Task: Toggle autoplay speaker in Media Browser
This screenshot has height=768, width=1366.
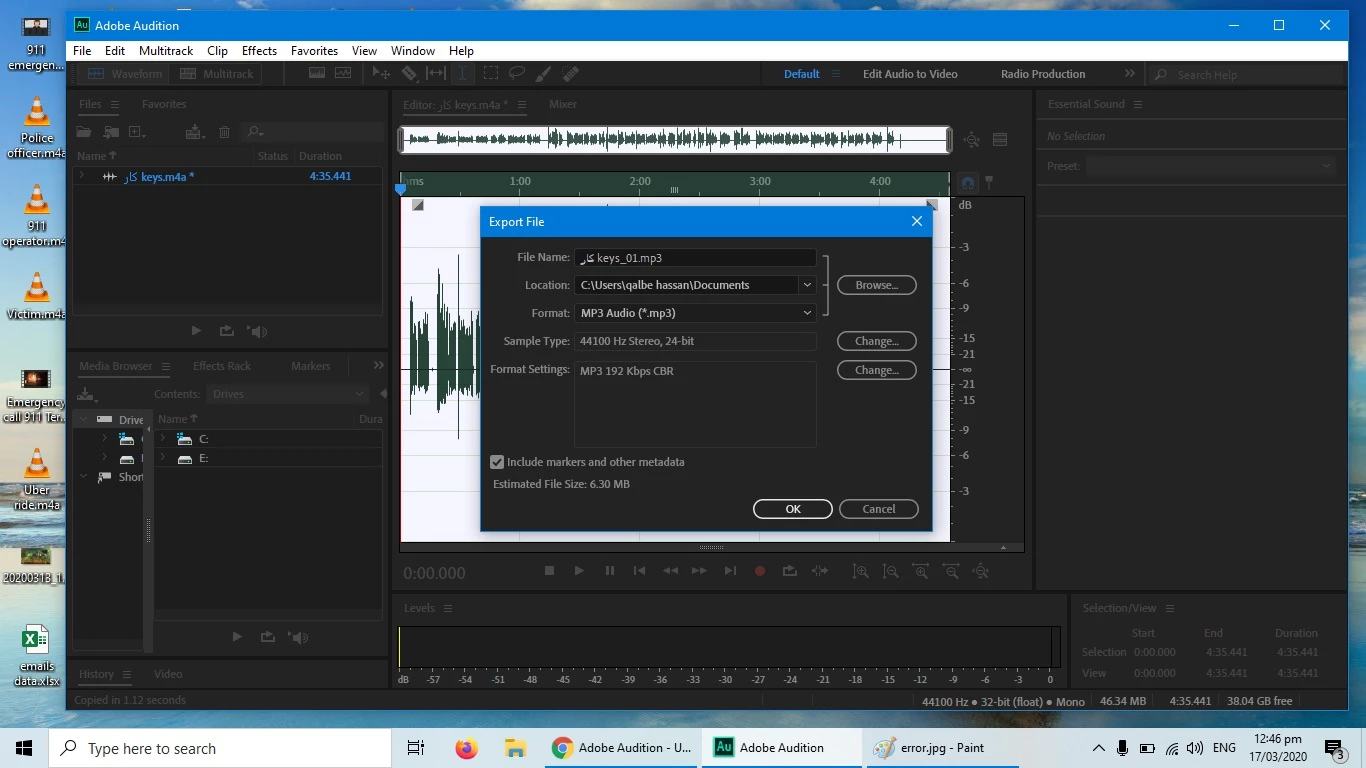Action: click(x=299, y=637)
